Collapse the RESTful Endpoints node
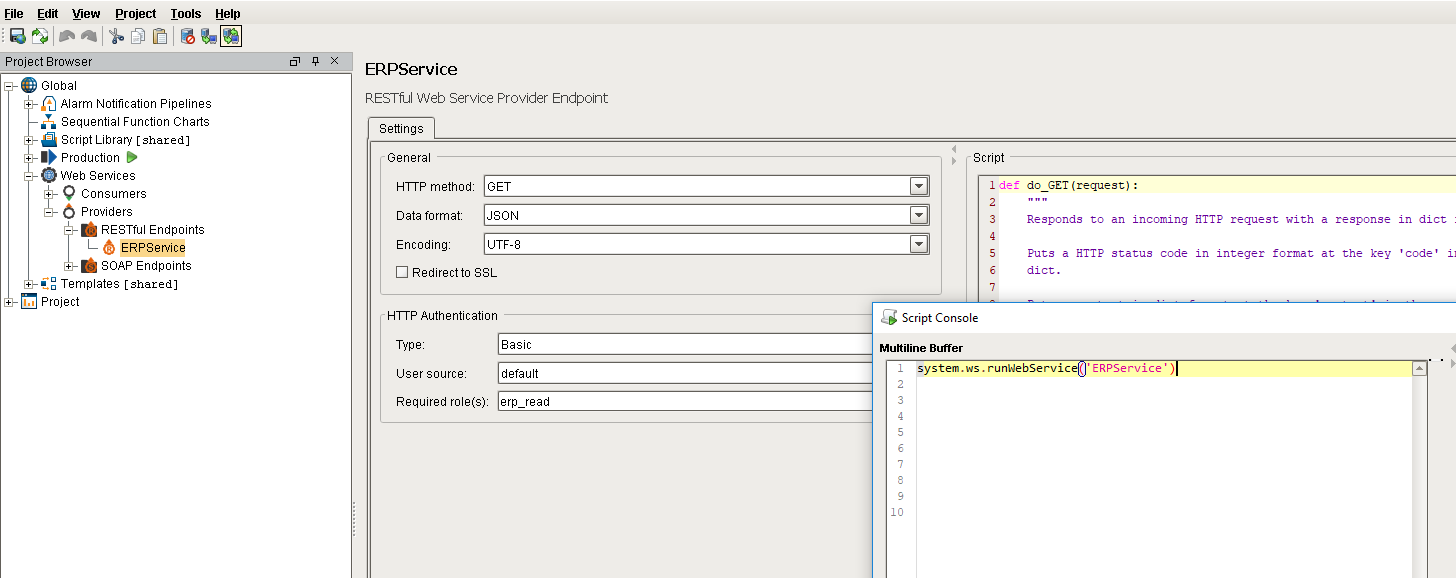 click(x=70, y=229)
